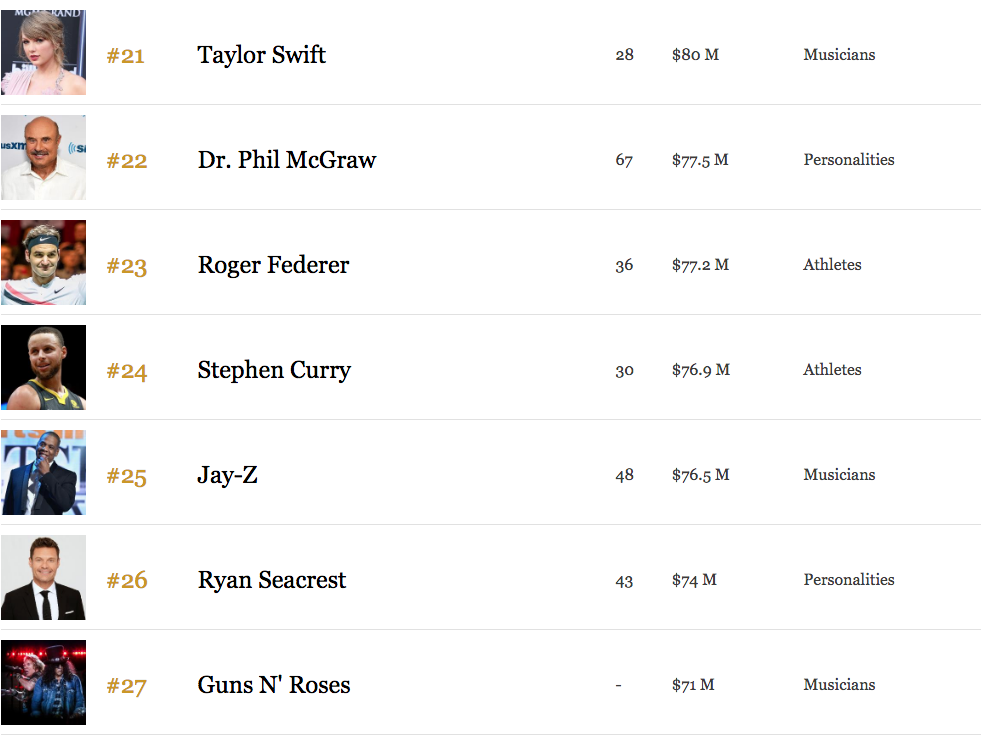Select the Guns N' Roses concert photo
Screen dimensions: 983x737
click(x=43, y=682)
